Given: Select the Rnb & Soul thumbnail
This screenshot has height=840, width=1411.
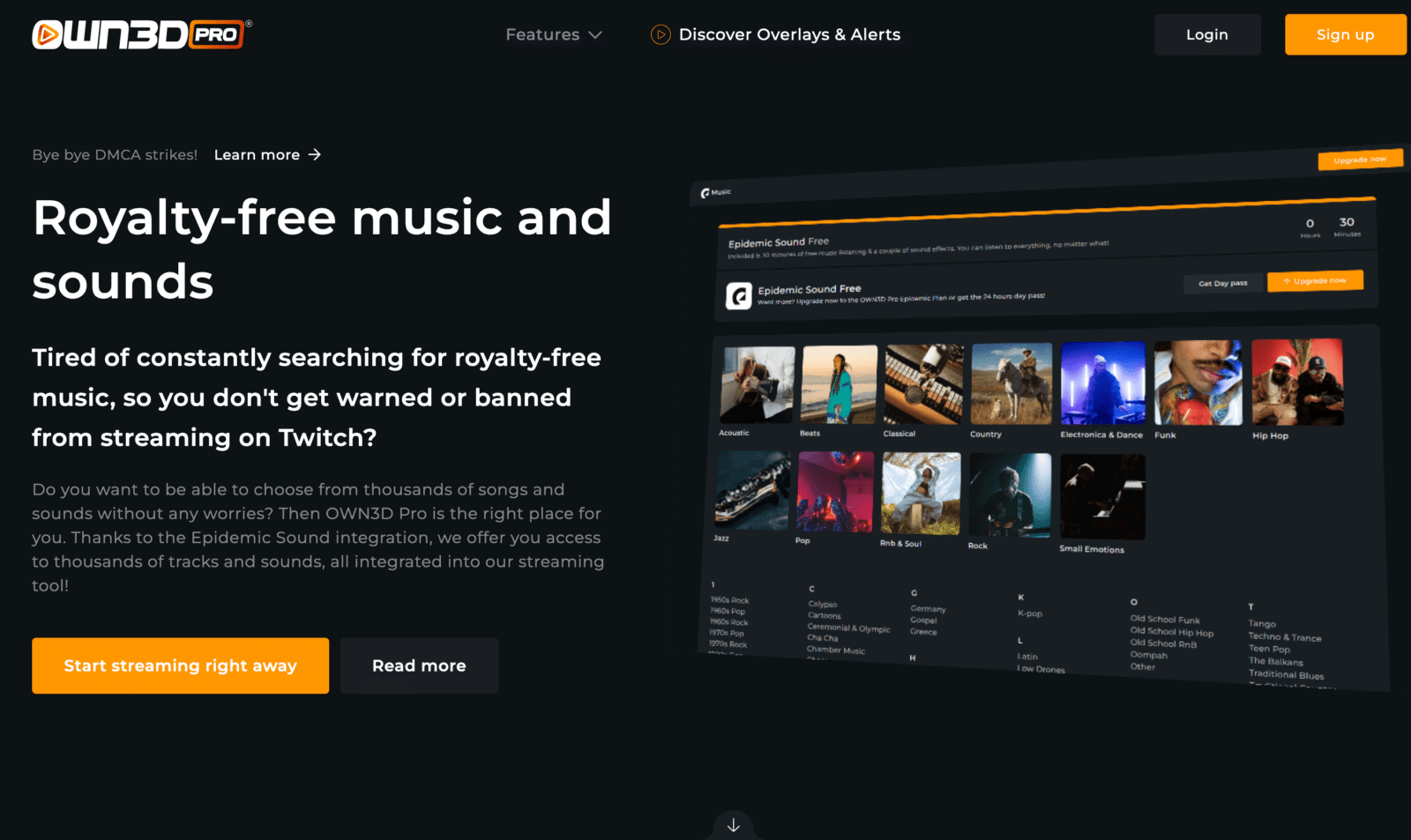Looking at the screenshot, I should pos(921,494).
